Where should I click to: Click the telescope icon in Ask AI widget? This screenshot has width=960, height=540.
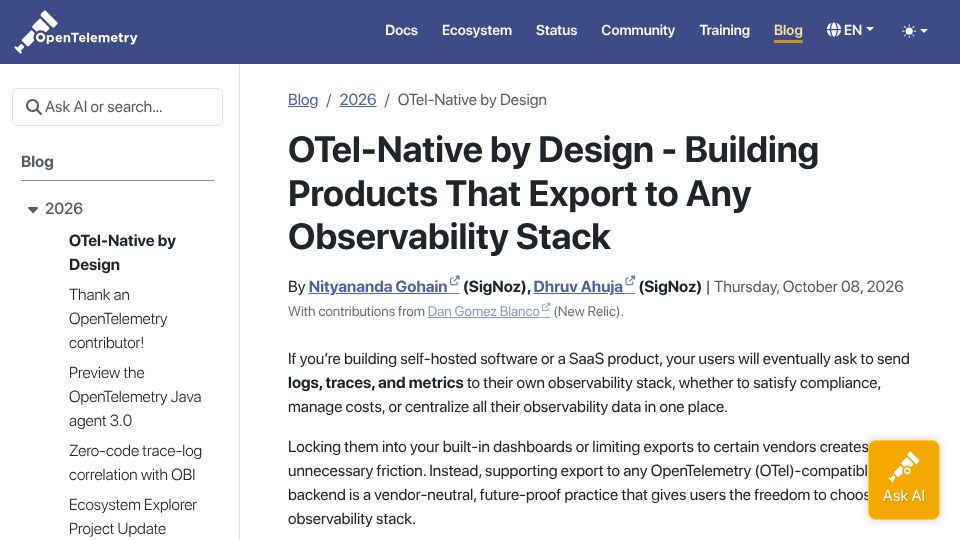[904, 467]
